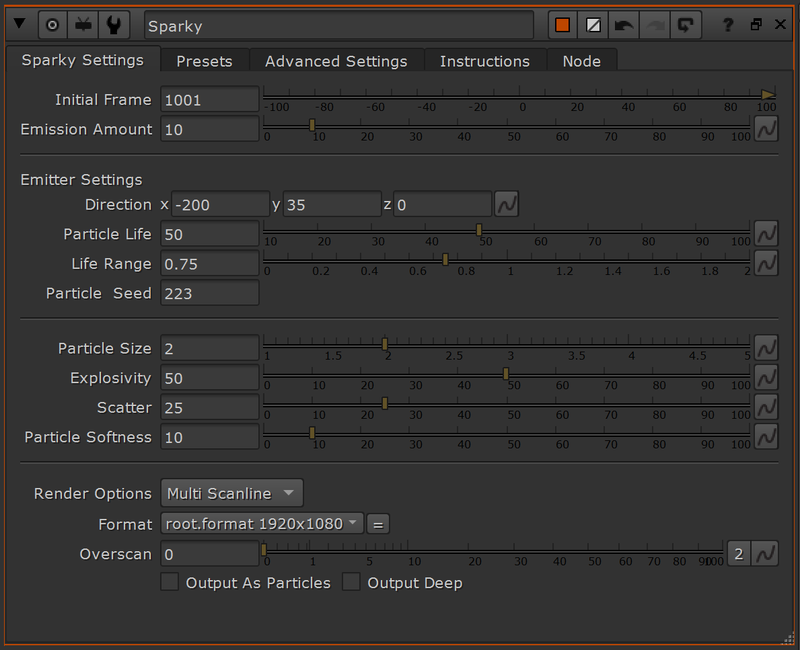This screenshot has height=650, width=800.
Task: Click the revert icon in the header
Action: pos(687,25)
